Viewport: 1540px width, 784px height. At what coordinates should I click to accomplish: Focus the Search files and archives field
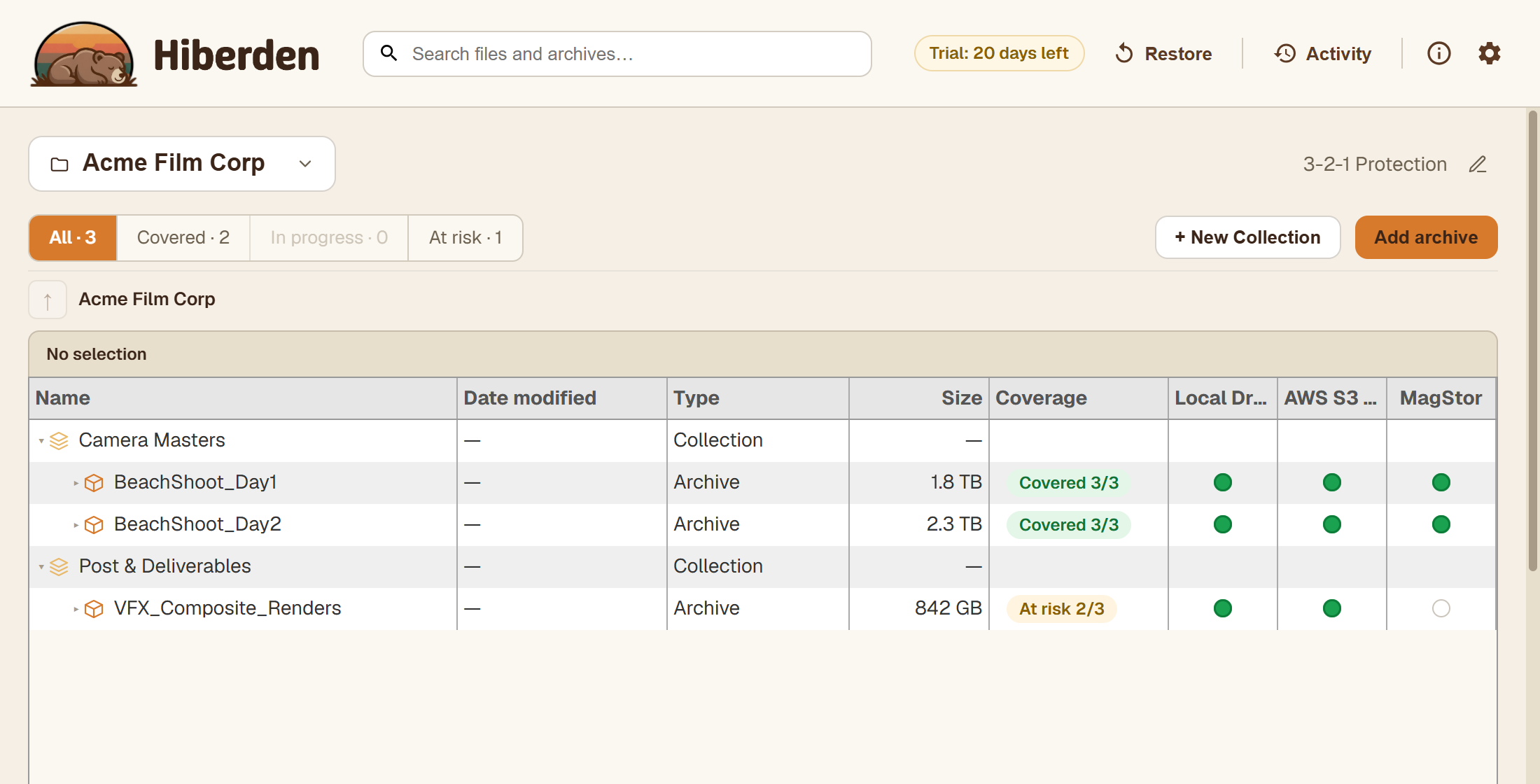coord(617,54)
